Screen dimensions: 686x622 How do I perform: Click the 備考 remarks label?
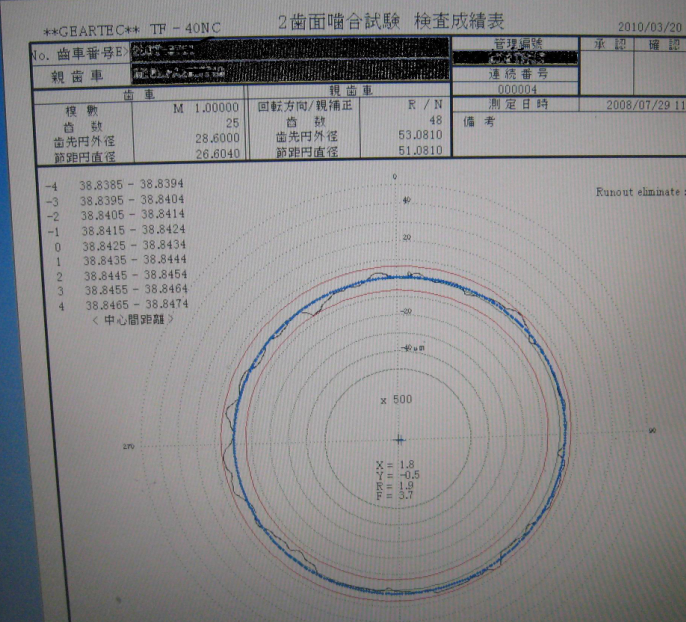click(479, 122)
